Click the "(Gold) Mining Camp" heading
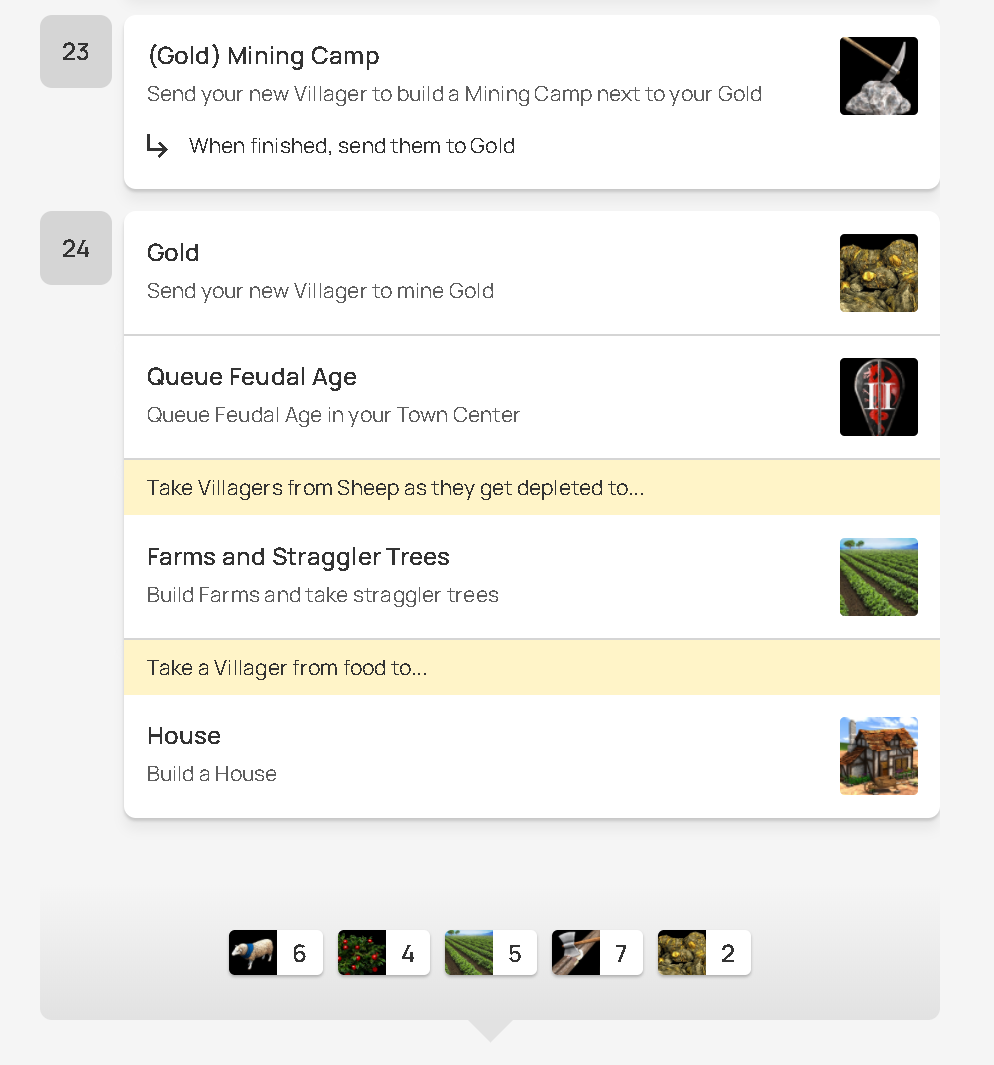The height and width of the screenshot is (1065, 994). (263, 56)
